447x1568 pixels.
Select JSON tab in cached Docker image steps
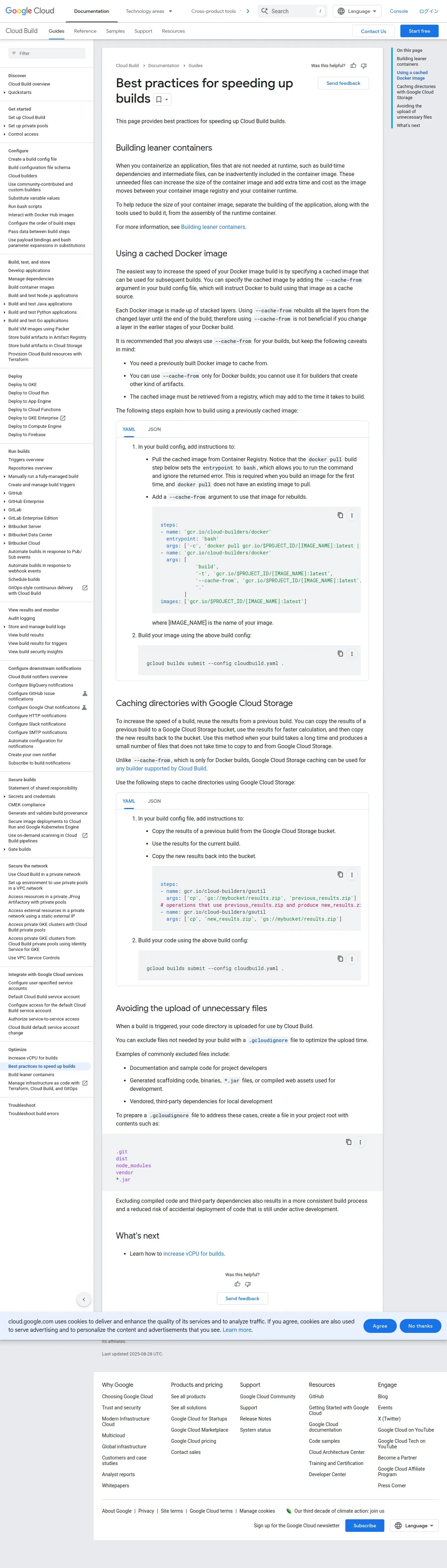coord(154,429)
